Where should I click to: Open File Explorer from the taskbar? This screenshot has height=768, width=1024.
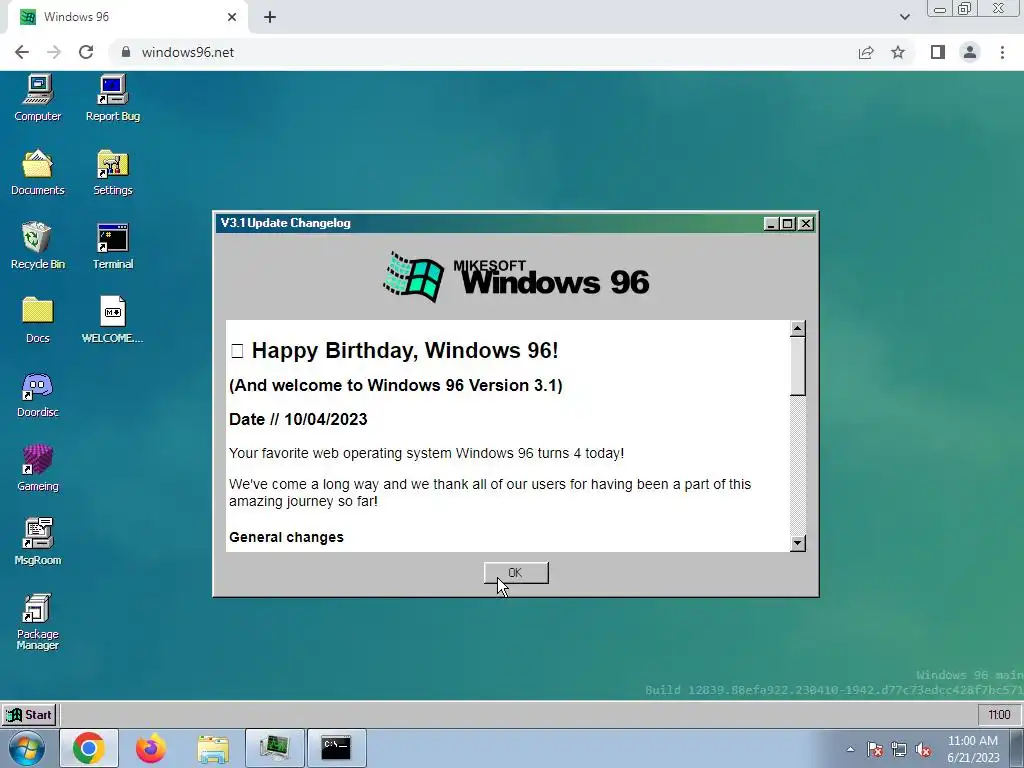(213, 748)
